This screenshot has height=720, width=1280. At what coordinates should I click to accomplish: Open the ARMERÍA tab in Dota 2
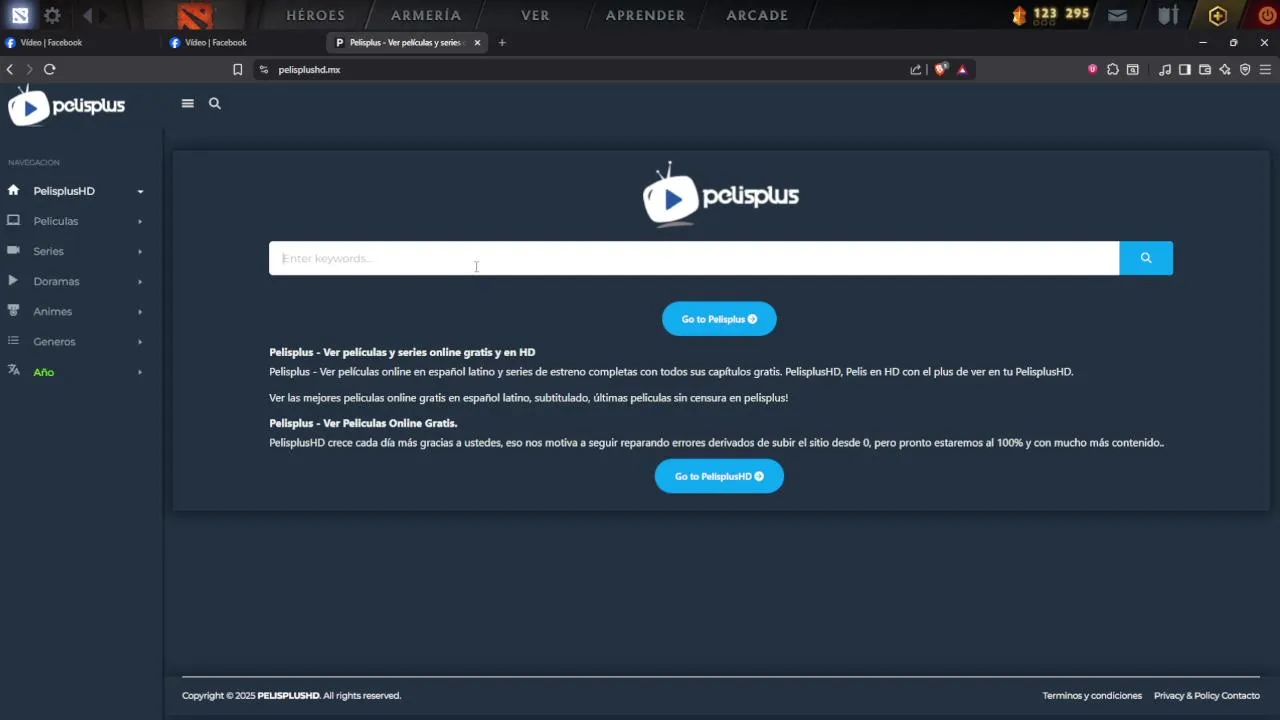pos(426,15)
